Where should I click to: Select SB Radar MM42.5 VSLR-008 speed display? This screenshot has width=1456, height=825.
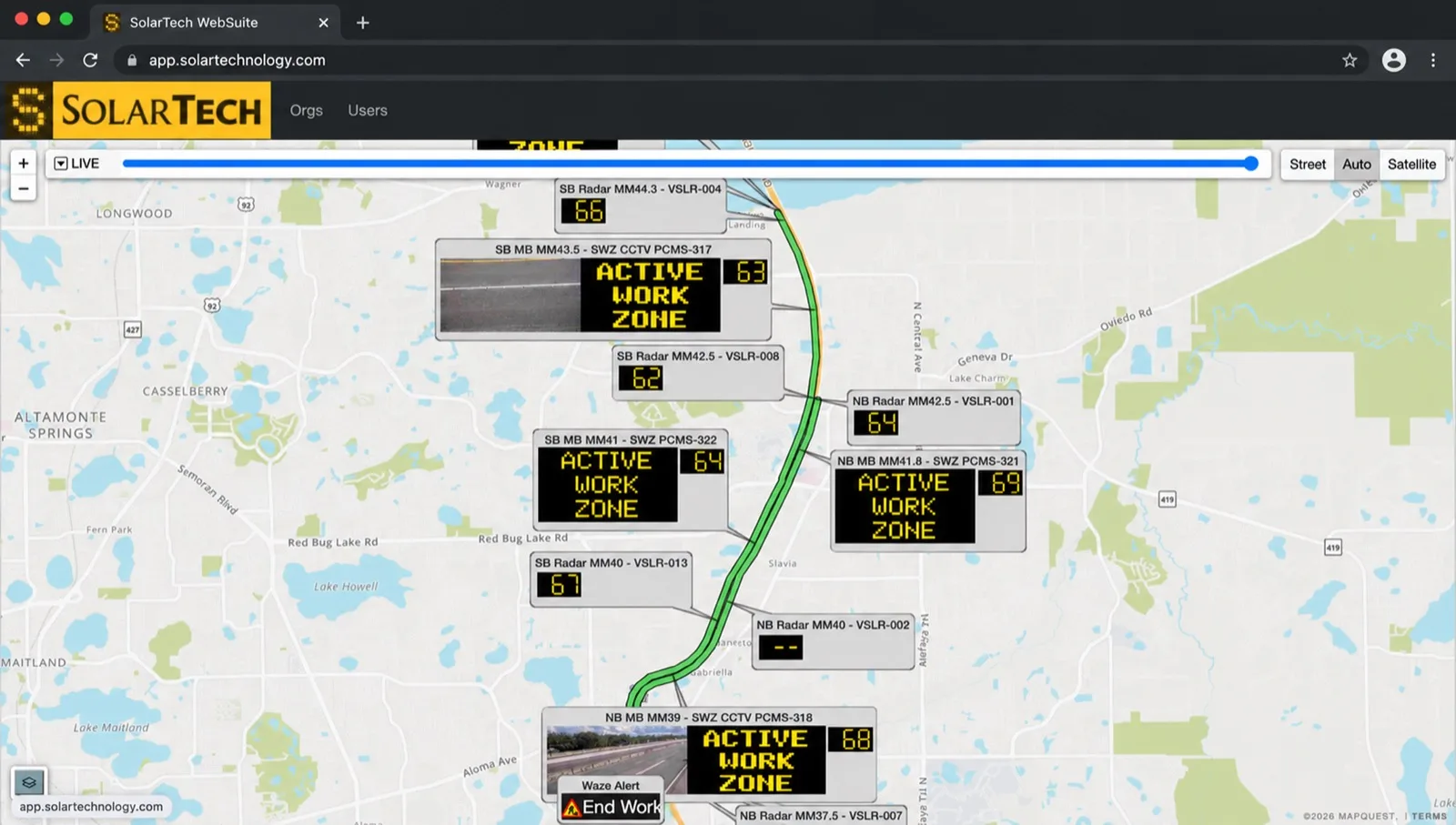642,378
